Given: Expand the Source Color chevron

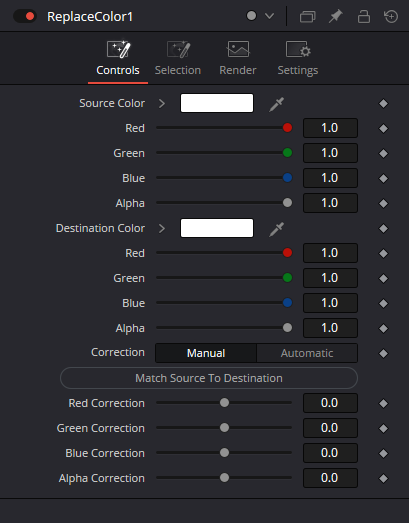Looking at the screenshot, I should click(162, 103).
